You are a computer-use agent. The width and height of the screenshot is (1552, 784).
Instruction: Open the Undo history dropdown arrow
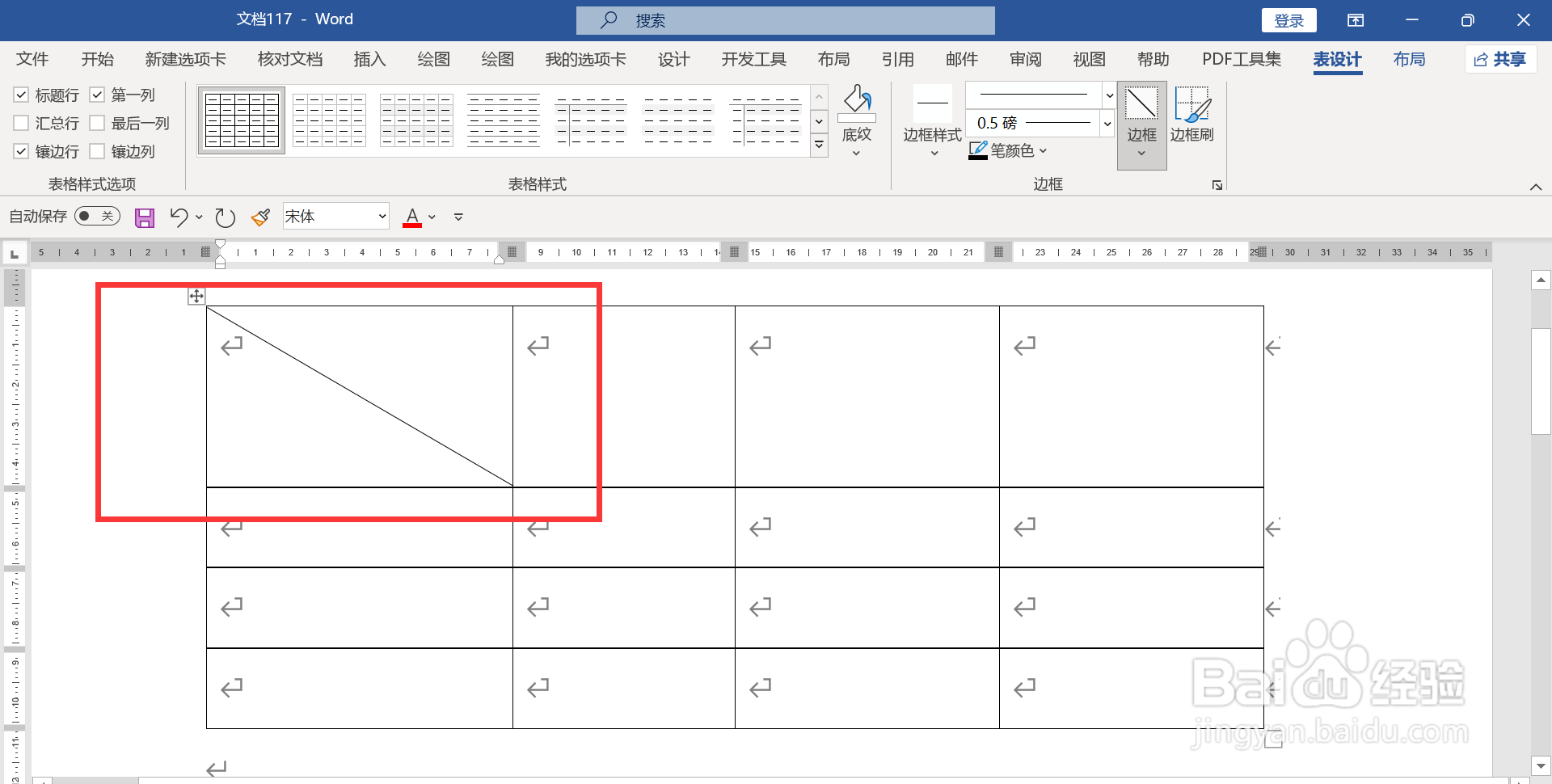(199, 217)
